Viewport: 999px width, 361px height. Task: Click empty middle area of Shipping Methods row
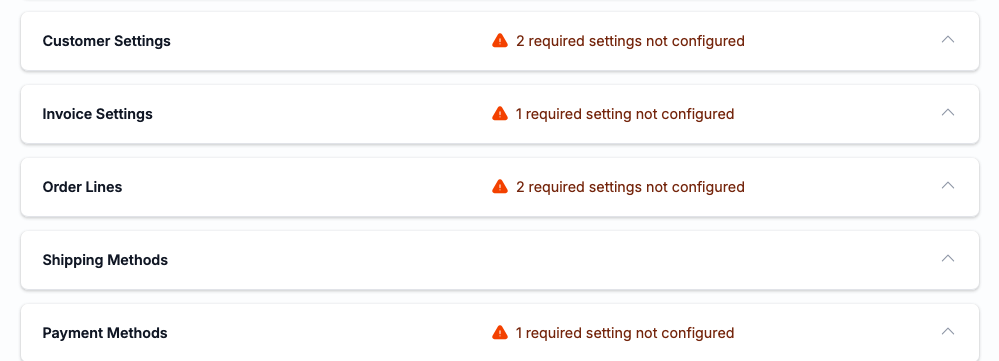point(548,260)
